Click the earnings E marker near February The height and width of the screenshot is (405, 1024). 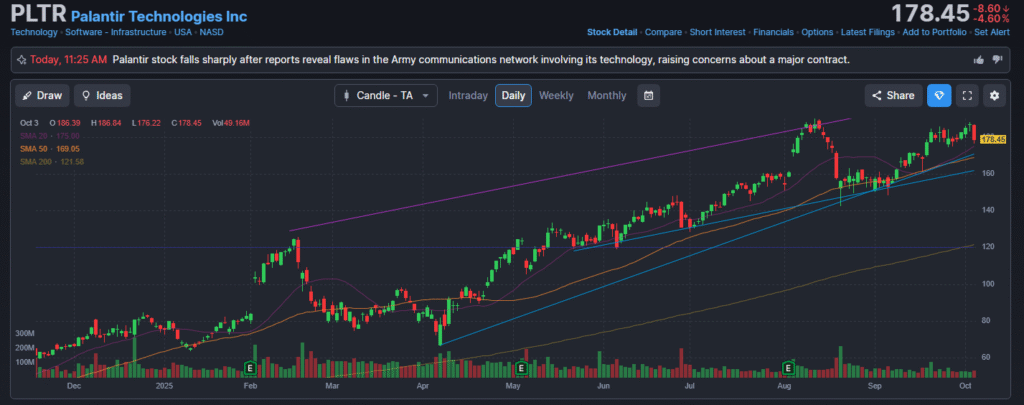248,368
